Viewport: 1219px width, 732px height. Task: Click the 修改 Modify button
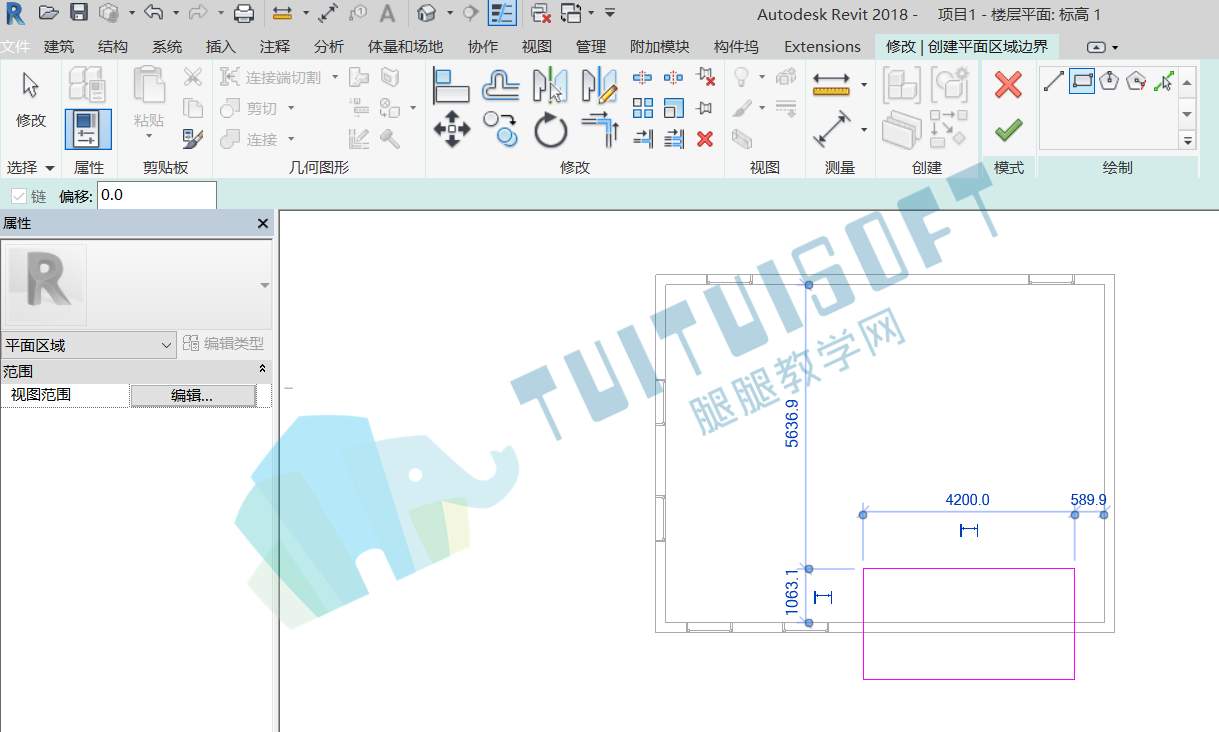pos(31,103)
